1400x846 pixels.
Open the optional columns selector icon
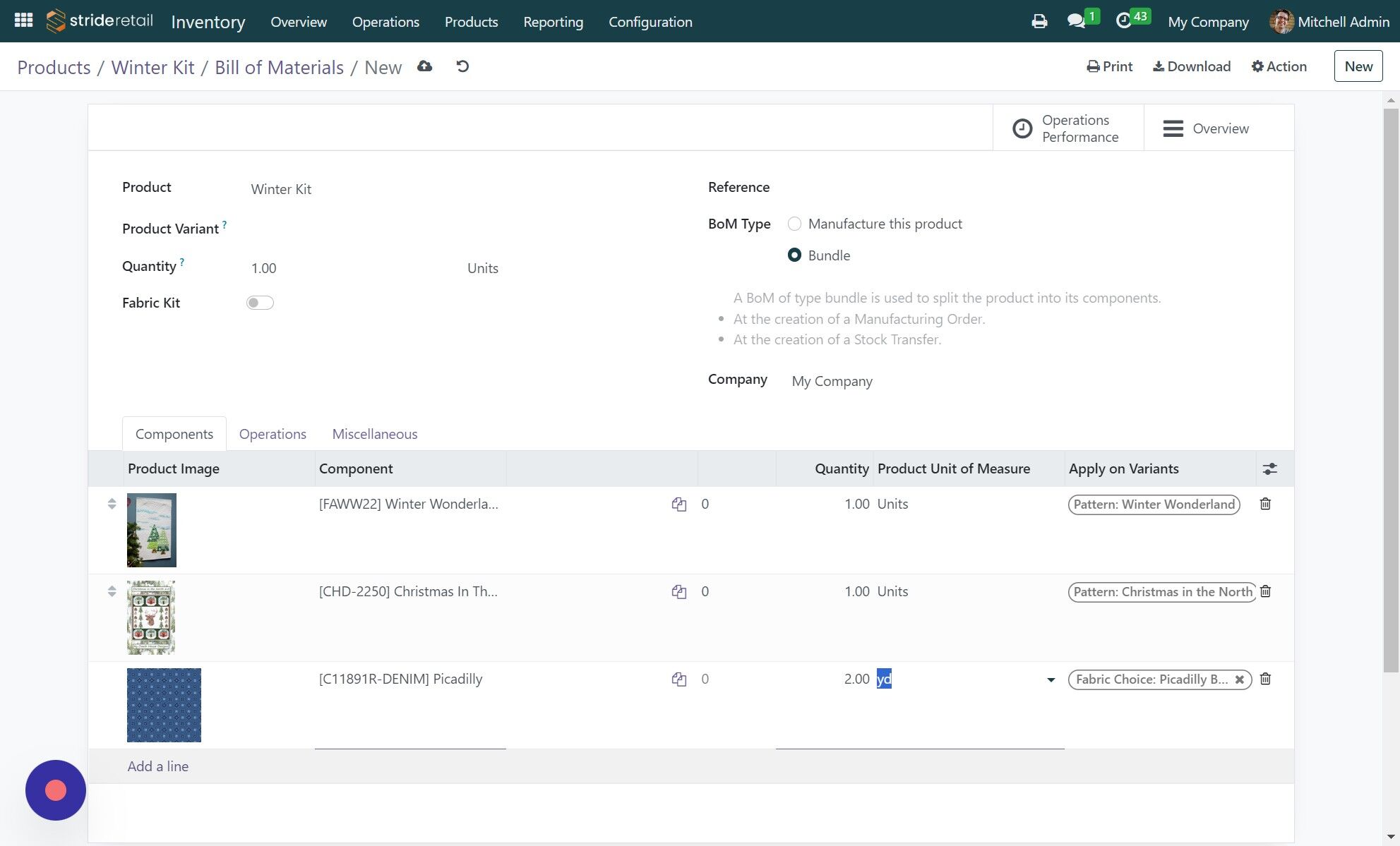[1269, 468]
